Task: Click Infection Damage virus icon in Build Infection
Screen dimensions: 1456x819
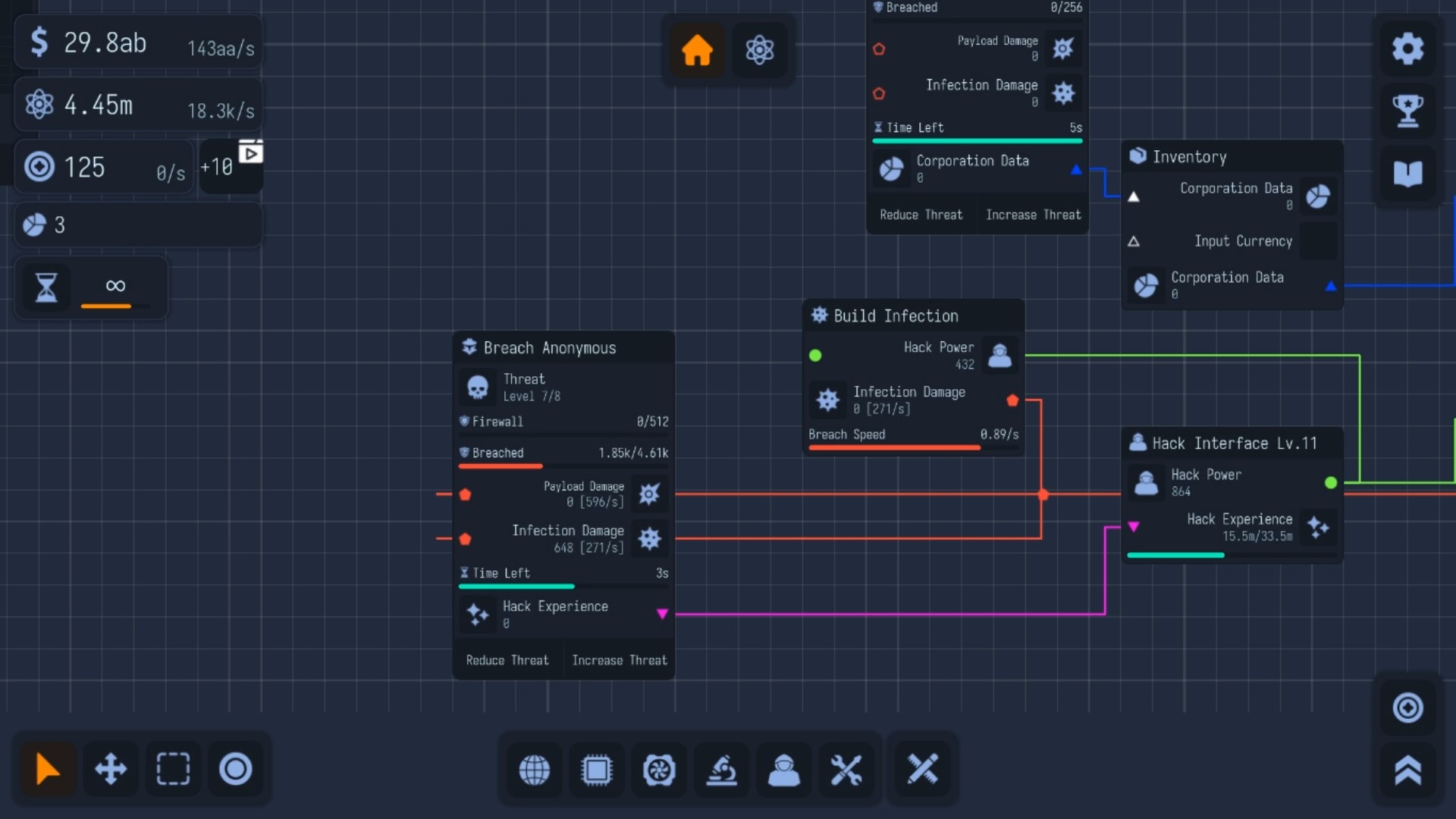Action: point(828,400)
